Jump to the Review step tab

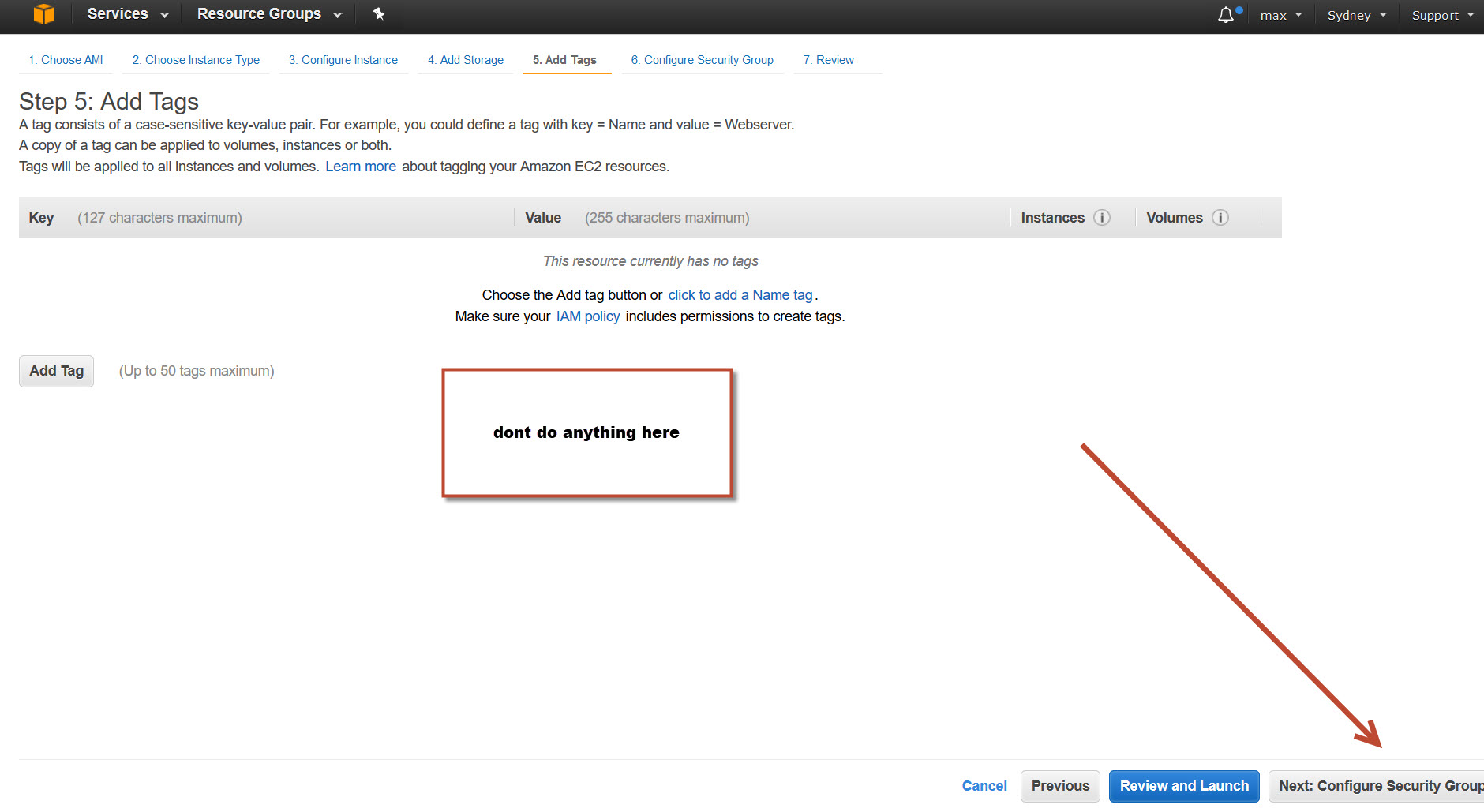pyautogui.click(x=828, y=60)
